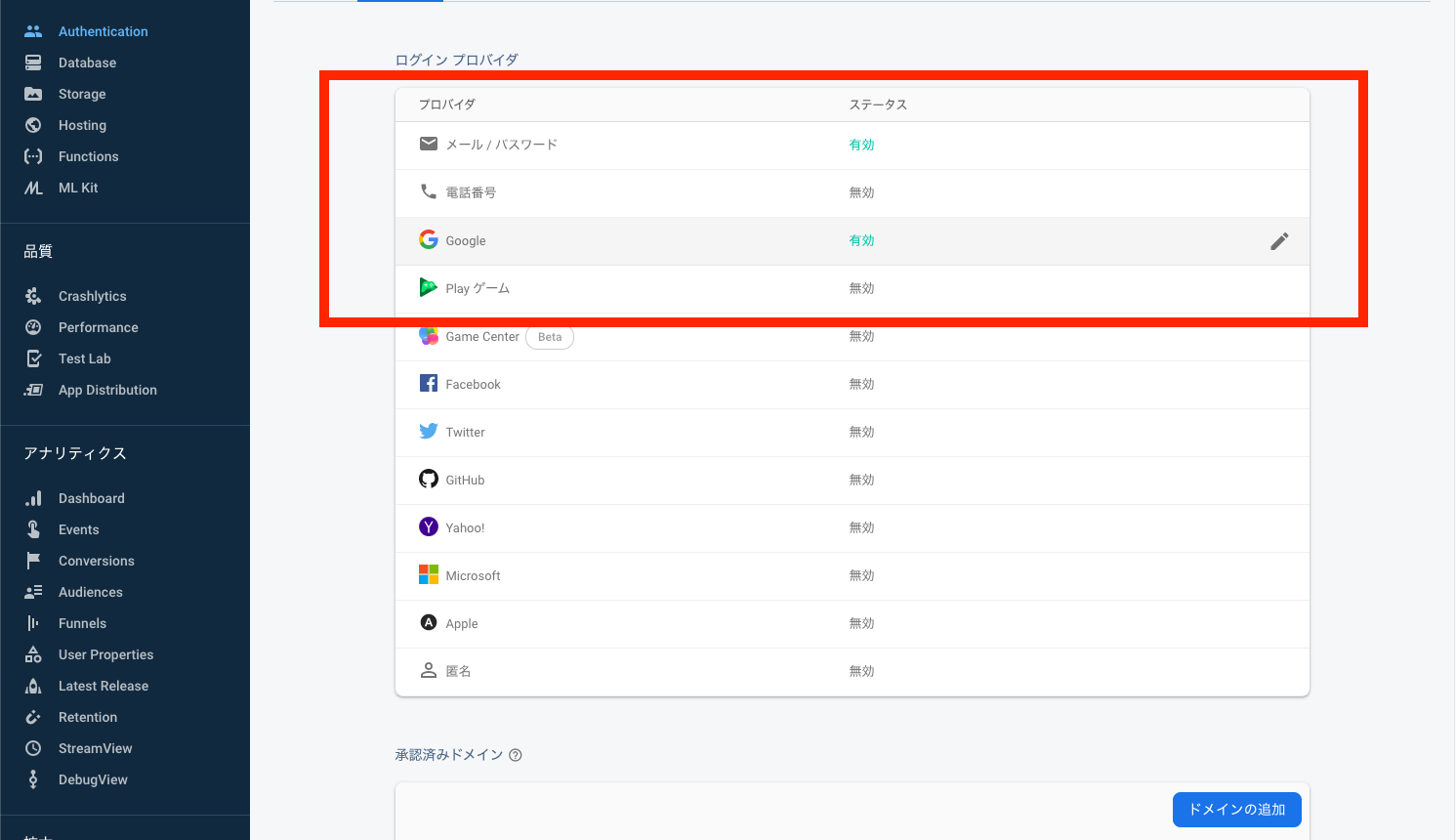Click the GitHub octocat icon
The image size is (1456, 840).
pyautogui.click(x=429, y=480)
